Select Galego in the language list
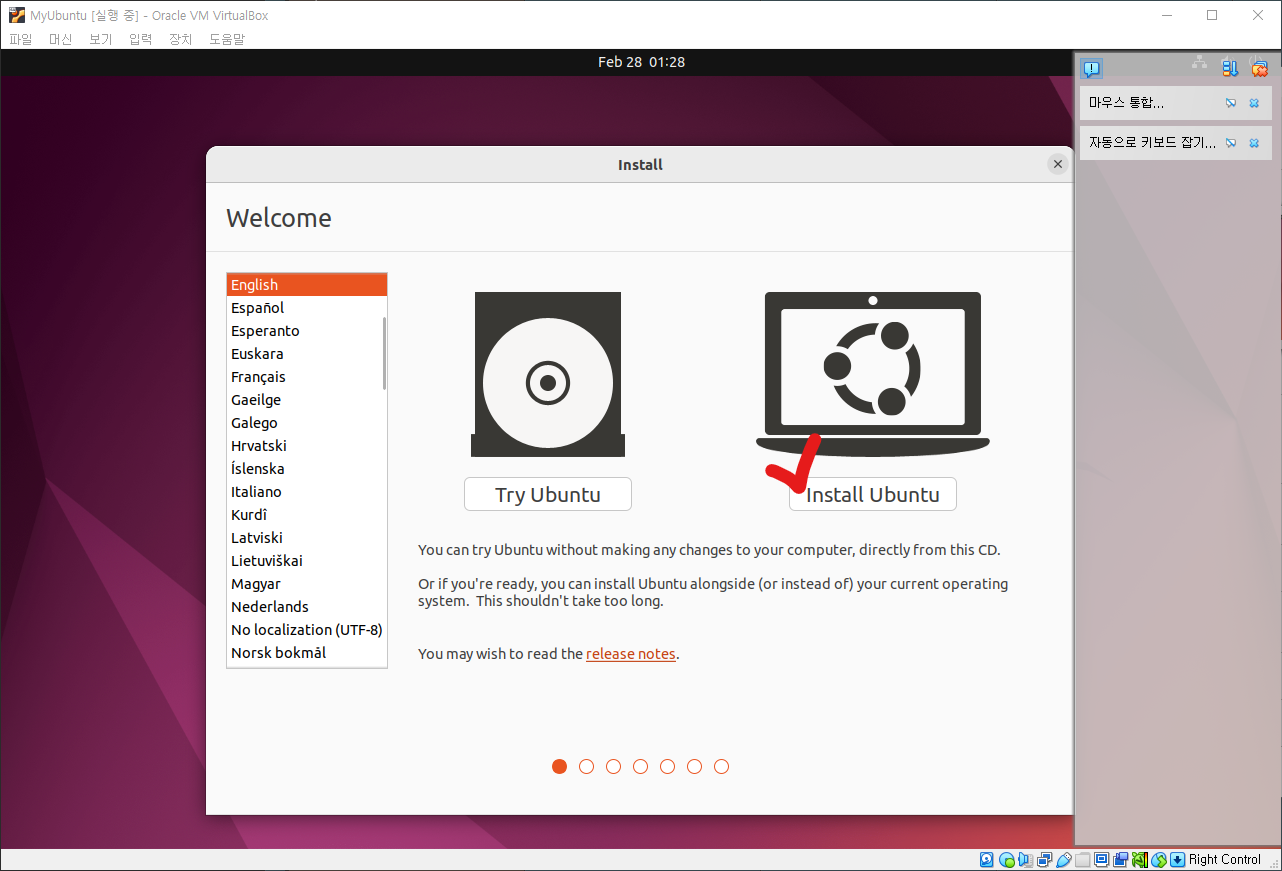1282x871 pixels. 307,423
